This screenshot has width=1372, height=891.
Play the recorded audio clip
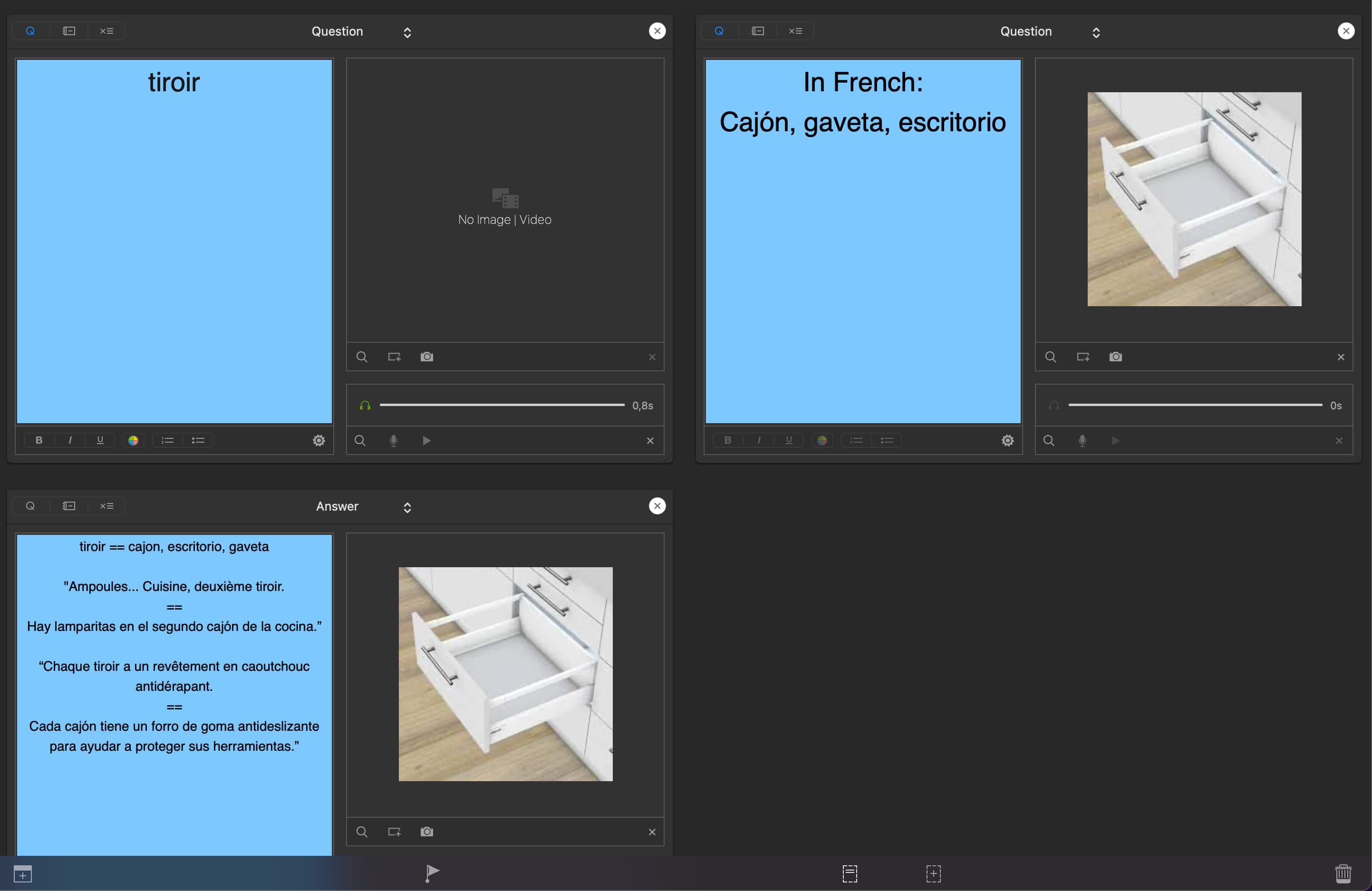[x=426, y=440]
